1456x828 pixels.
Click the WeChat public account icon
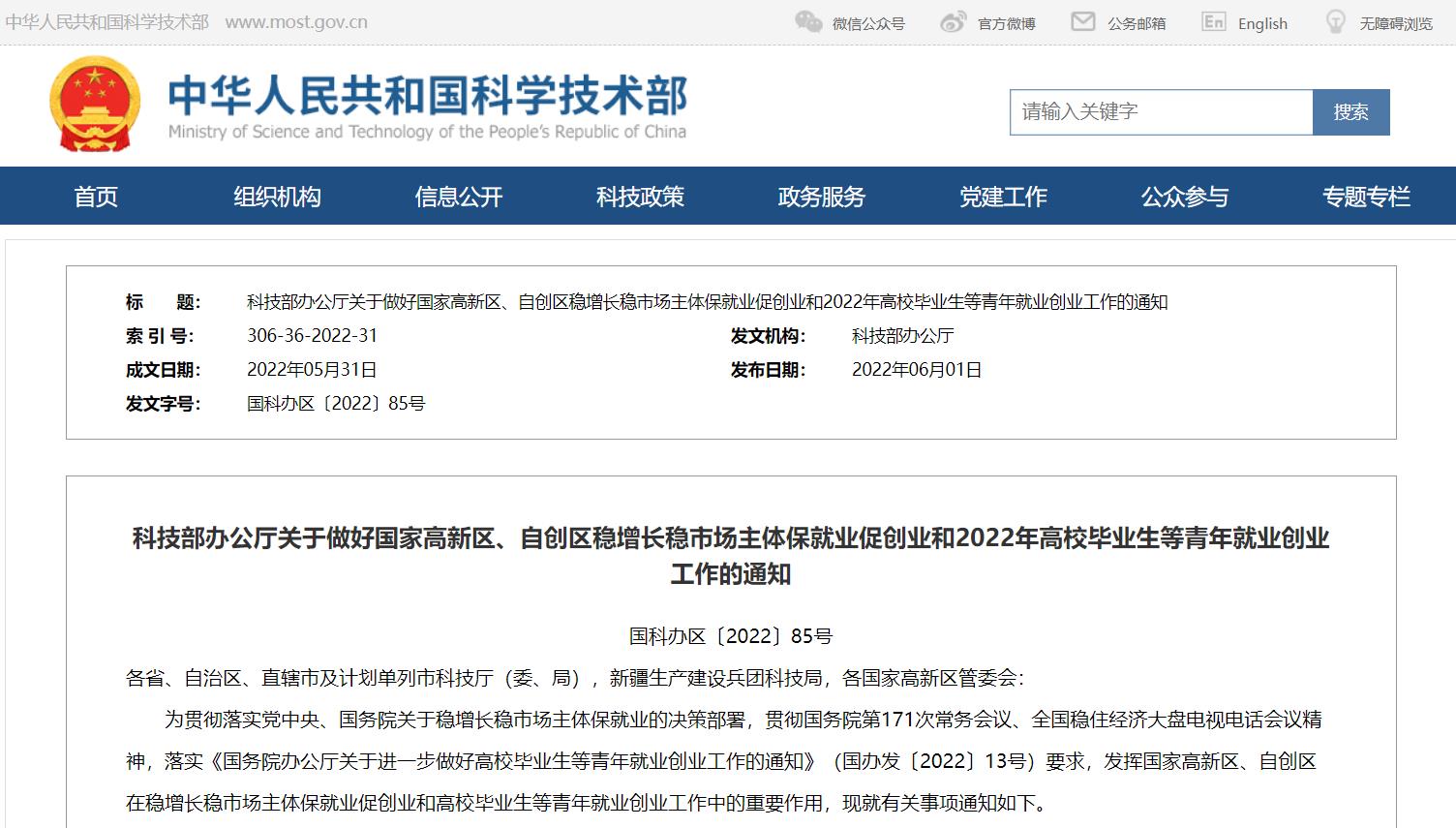[x=808, y=21]
